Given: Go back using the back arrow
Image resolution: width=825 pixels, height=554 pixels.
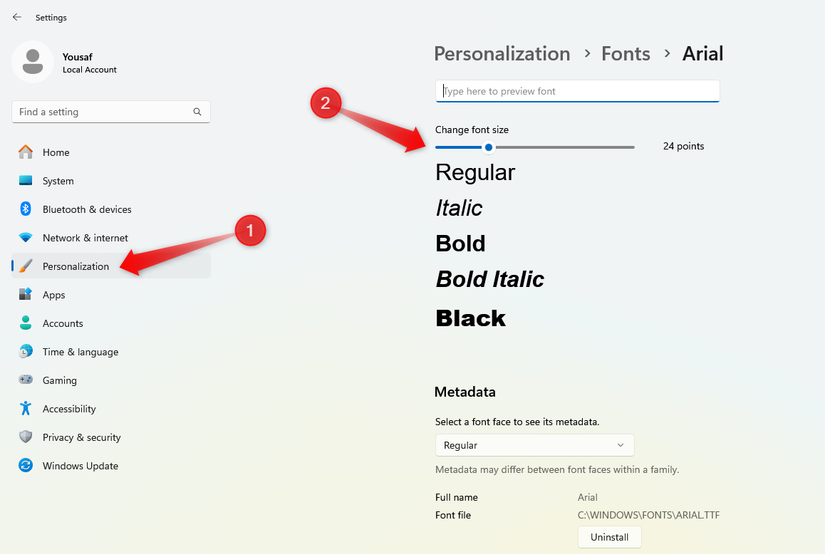Looking at the screenshot, I should click(x=17, y=17).
